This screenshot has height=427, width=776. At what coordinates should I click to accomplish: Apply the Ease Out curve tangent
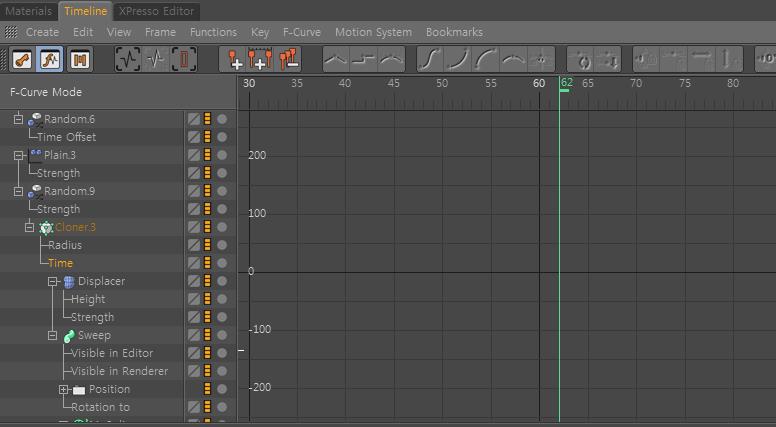click(x=485, y=60)
